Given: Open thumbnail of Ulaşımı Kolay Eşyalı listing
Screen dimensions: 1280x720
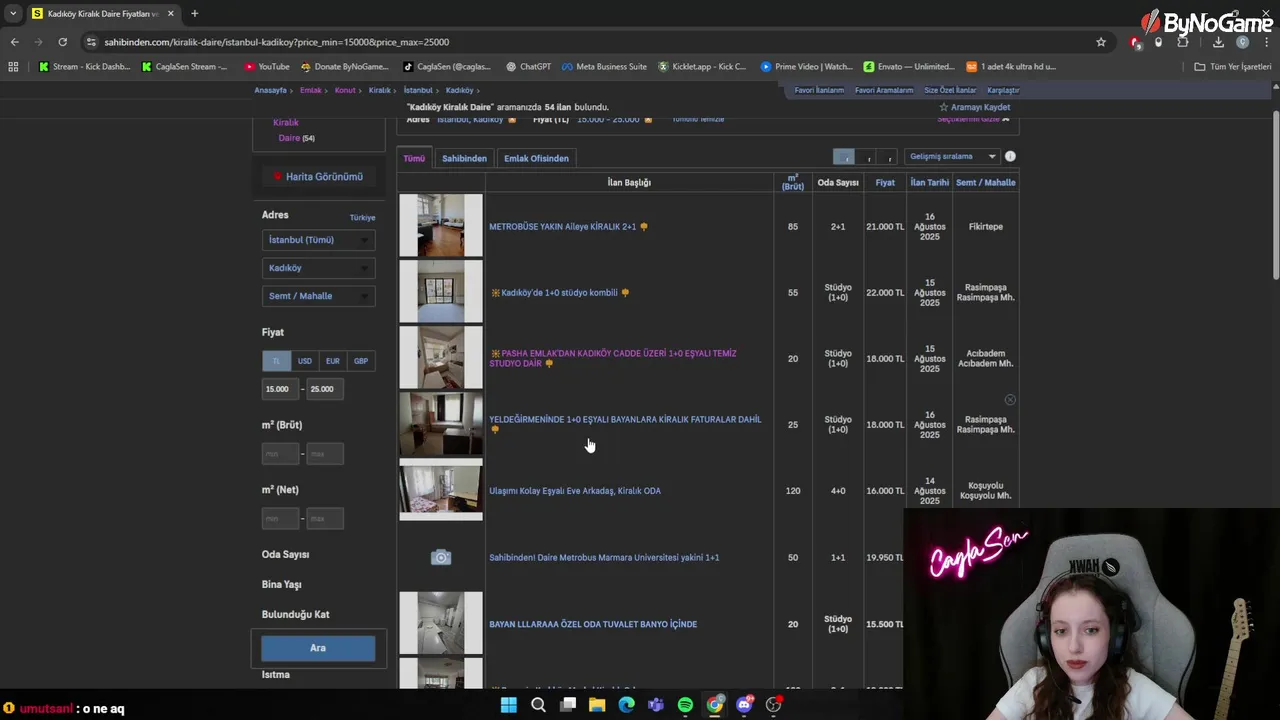Looking at the screenshot, I should coord(441,490).
